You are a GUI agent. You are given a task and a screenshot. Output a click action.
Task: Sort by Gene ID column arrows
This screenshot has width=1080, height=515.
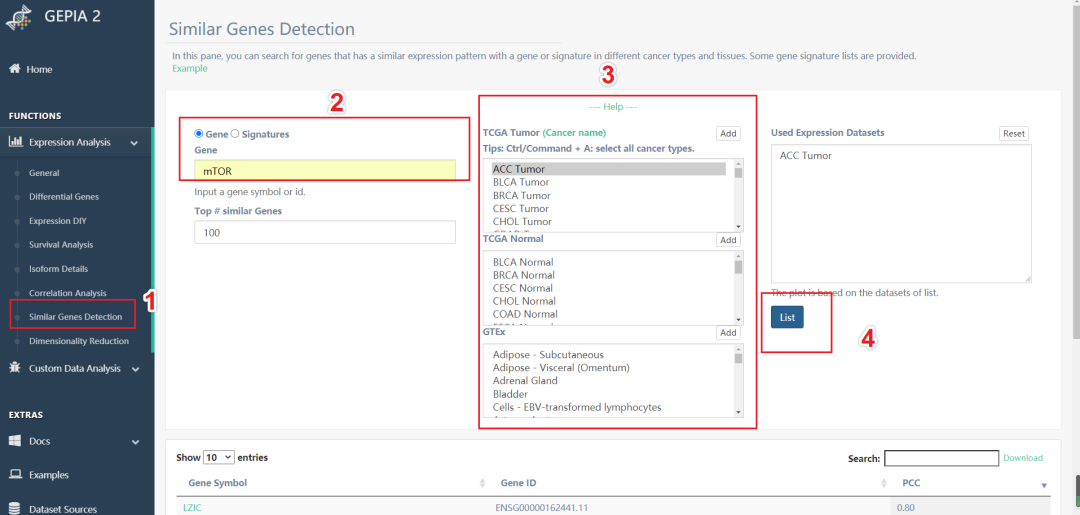pyautogui.click(x=884, y=484)
